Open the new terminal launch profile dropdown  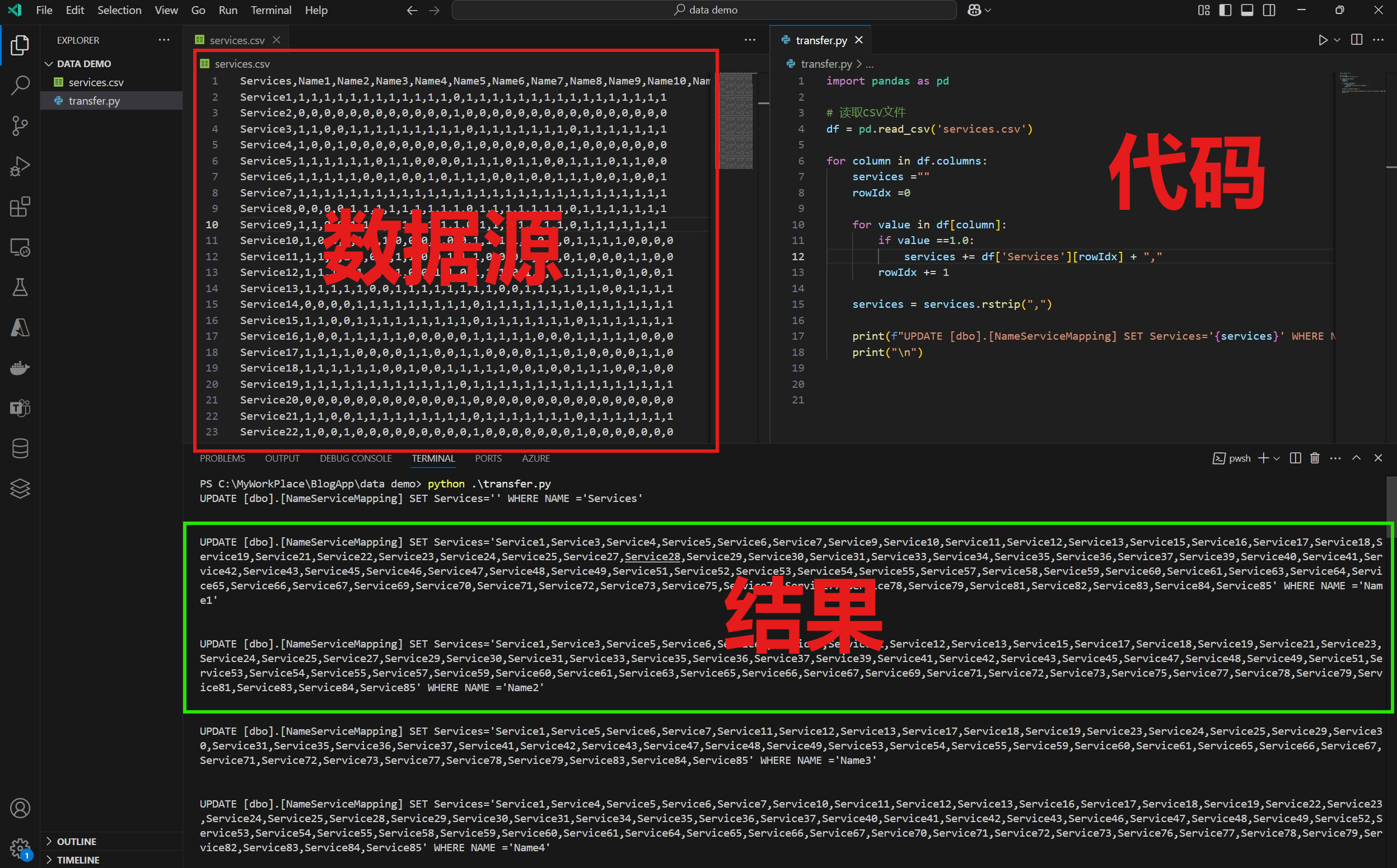pos(1277,458)
